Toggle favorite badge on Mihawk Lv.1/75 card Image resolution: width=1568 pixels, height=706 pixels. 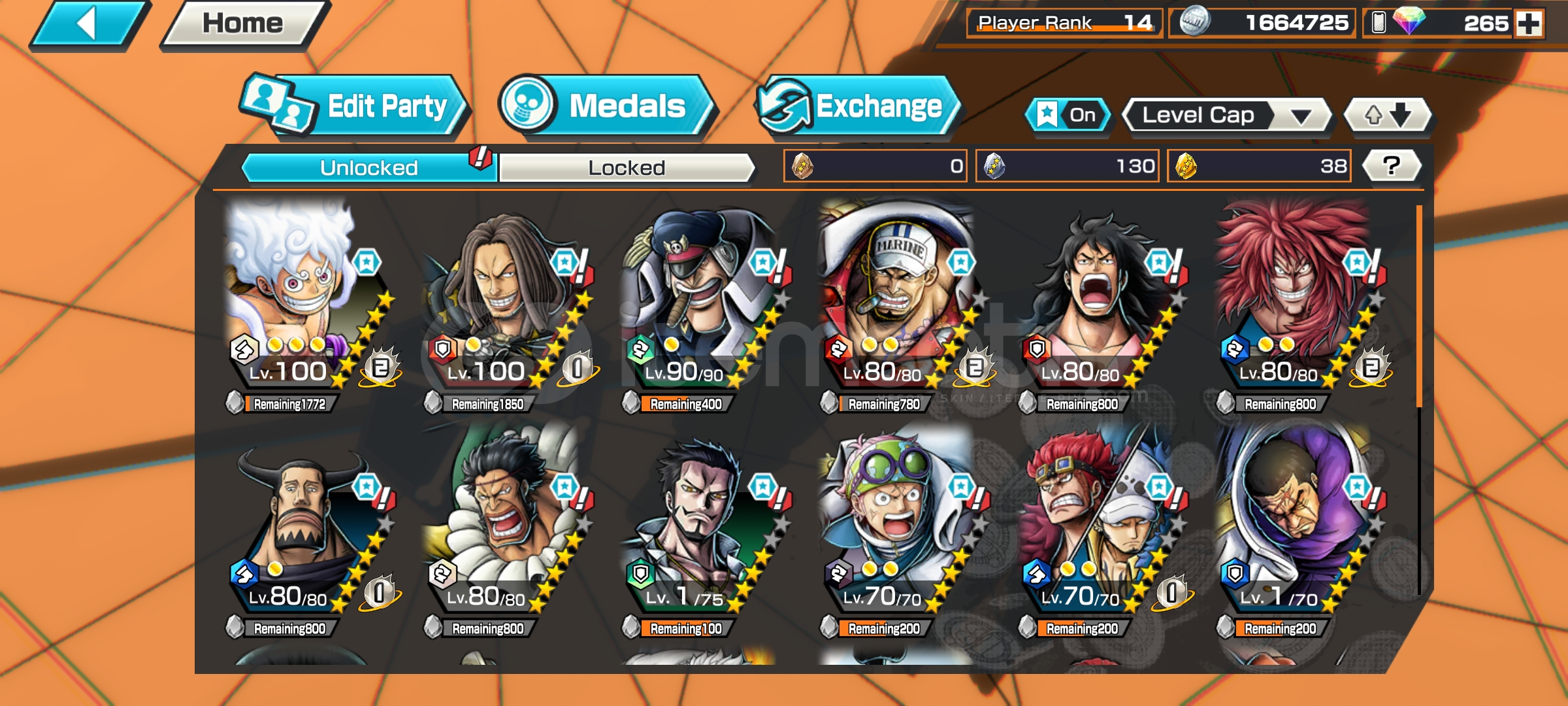point(762,487)
